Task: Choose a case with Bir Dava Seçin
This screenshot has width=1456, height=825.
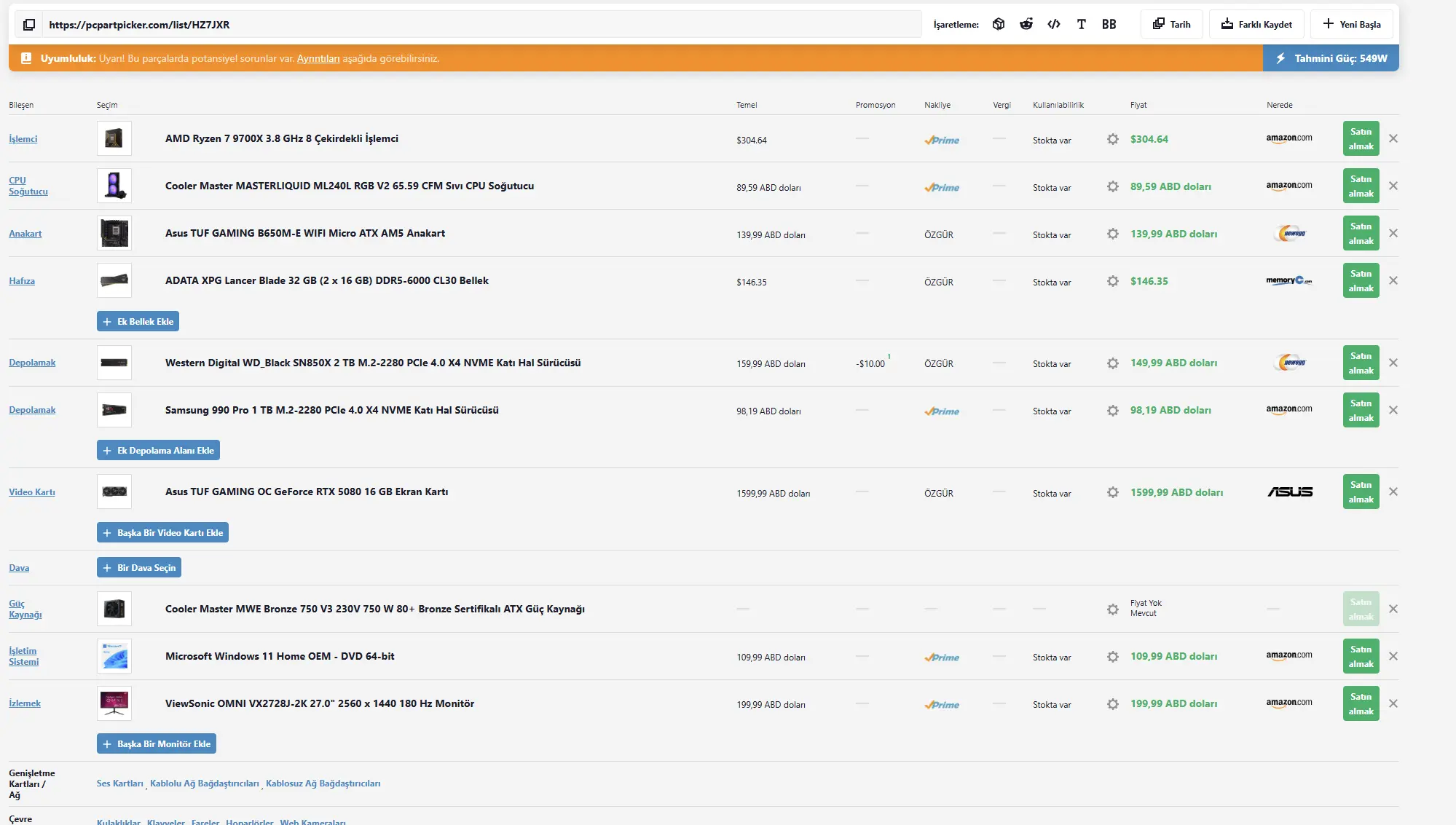Action: [138, 567]
